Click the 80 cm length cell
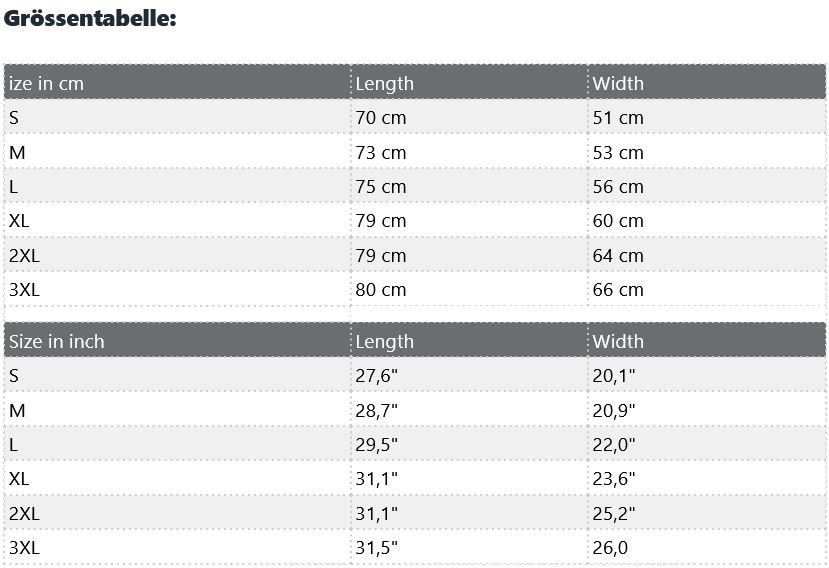 [381, 290]
